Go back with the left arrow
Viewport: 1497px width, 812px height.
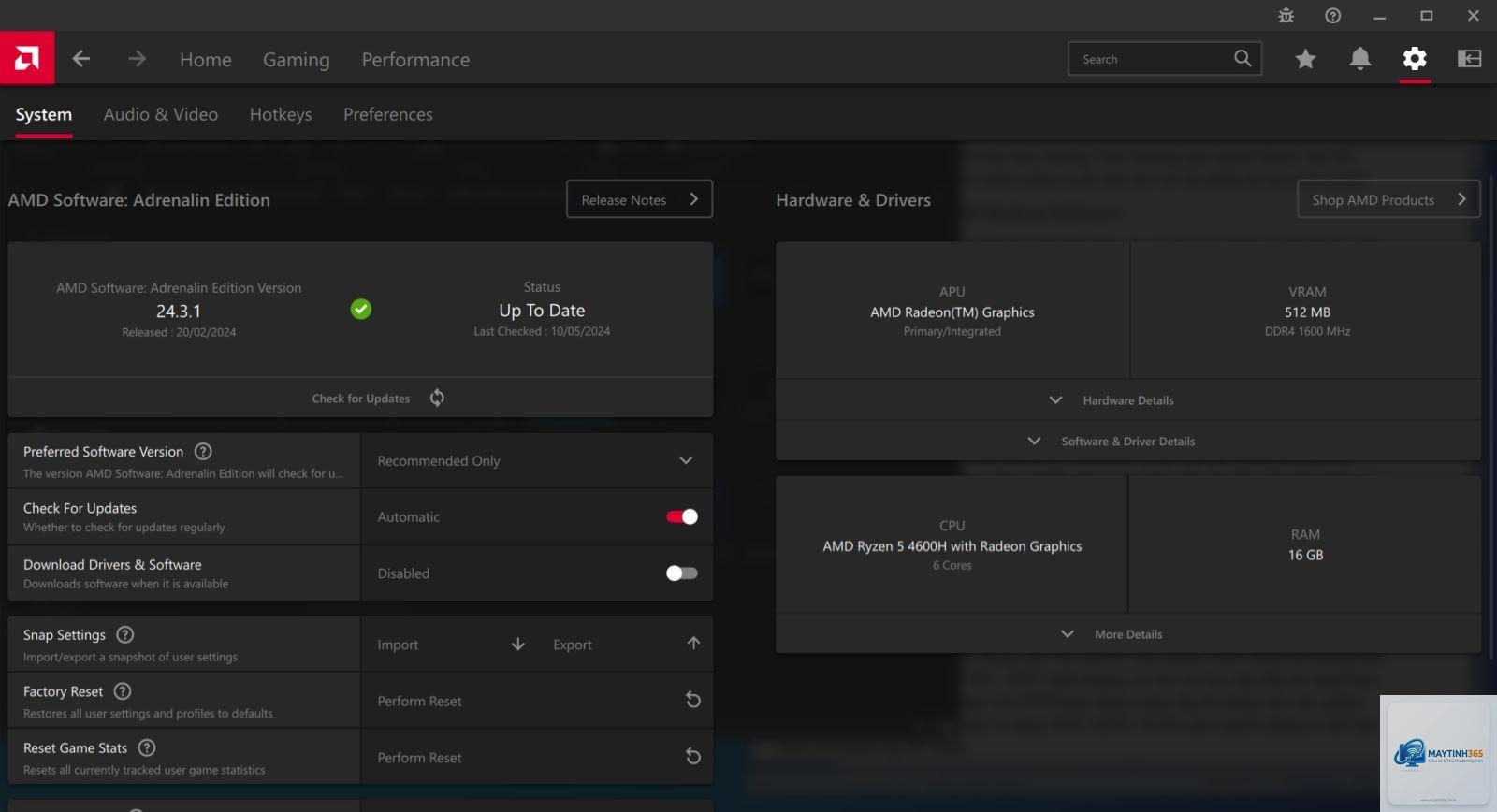(81, 59)
